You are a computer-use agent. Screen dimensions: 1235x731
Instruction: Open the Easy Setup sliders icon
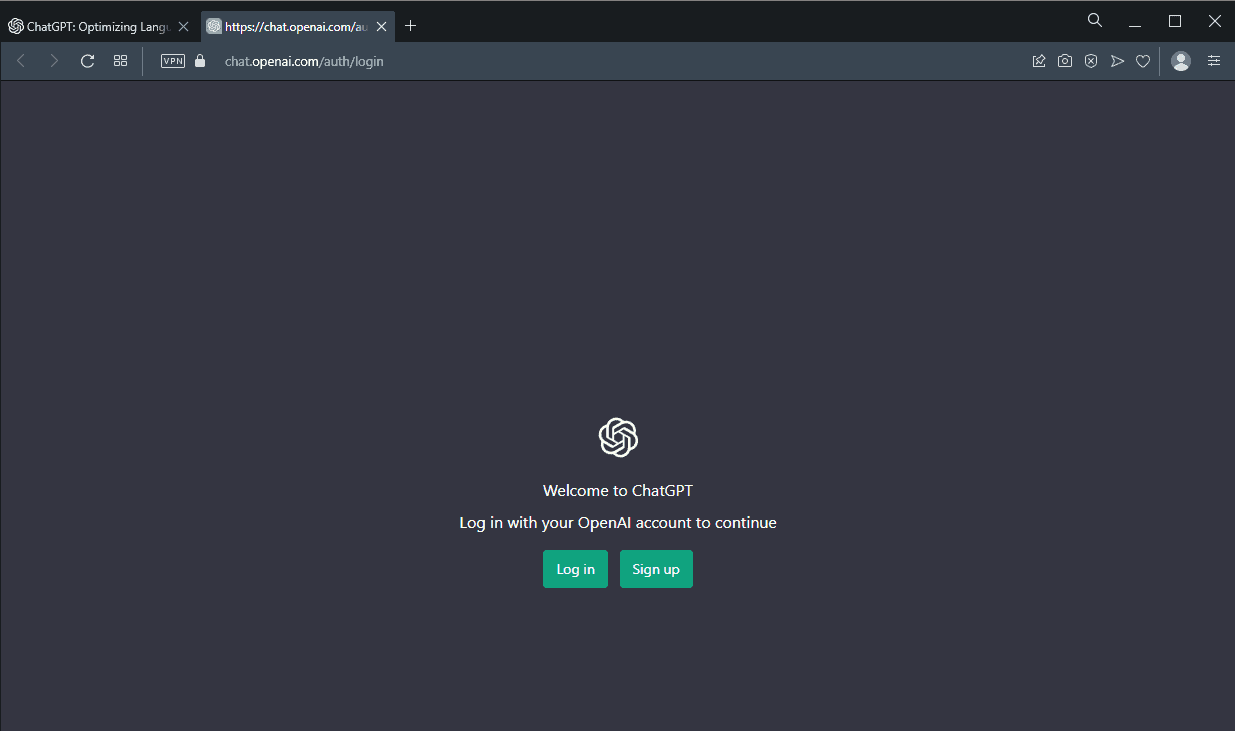[1214, 61]
